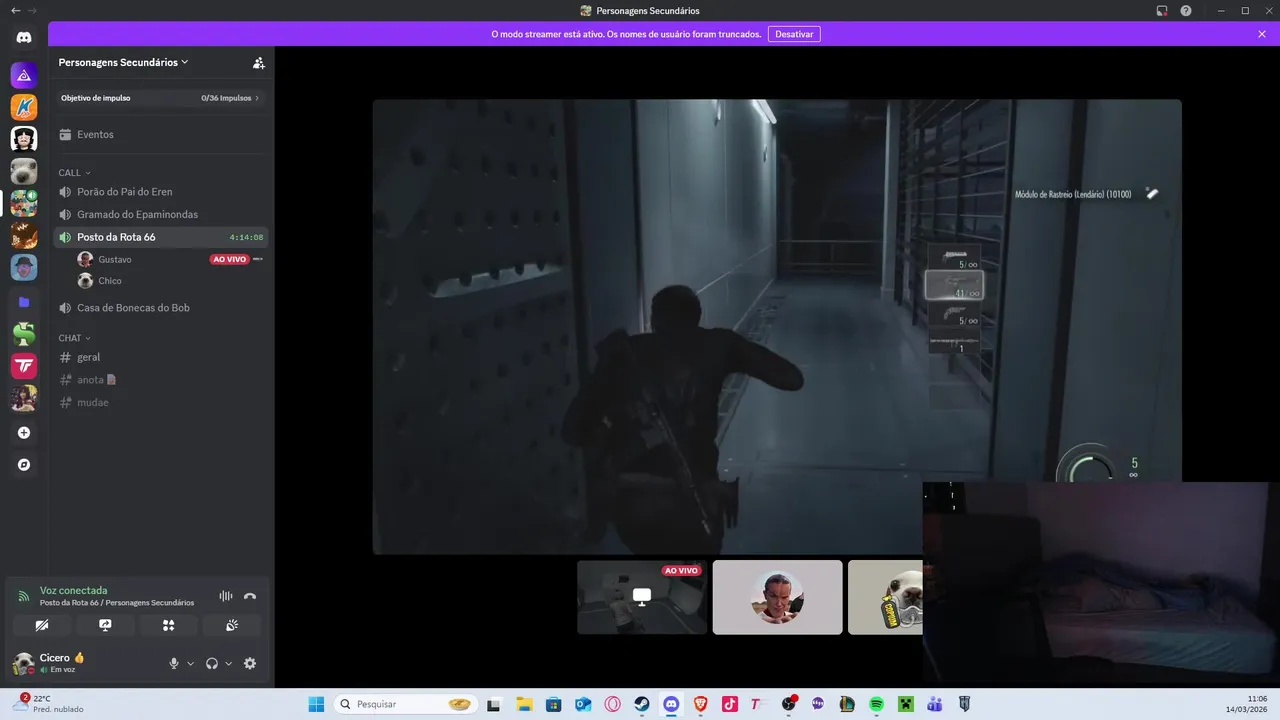Open File Explorer from the taskbar
Viewport: 1280px width, 720px height.
click(524, 704)
